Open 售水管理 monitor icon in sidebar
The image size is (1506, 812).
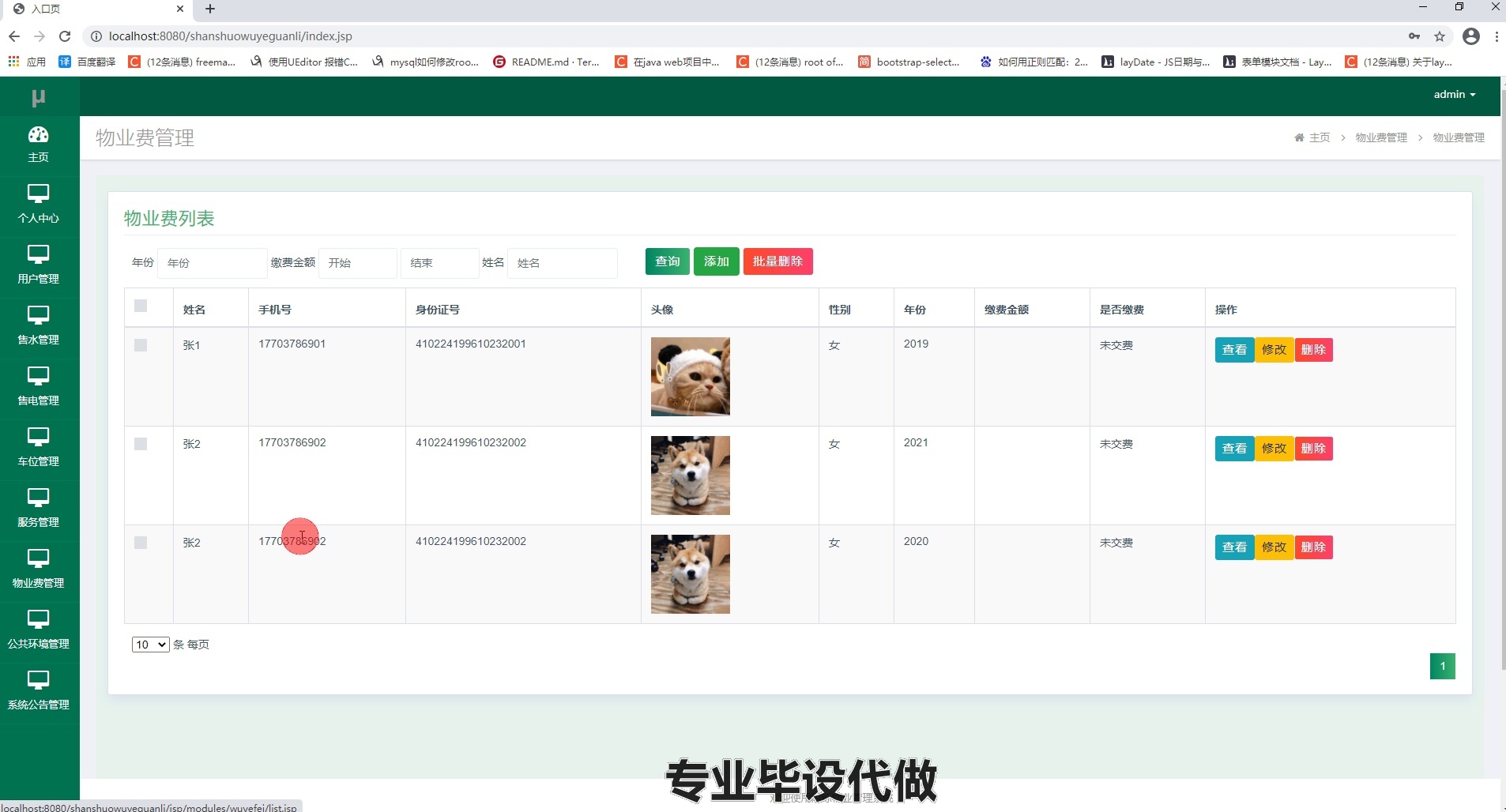point(39,315)
